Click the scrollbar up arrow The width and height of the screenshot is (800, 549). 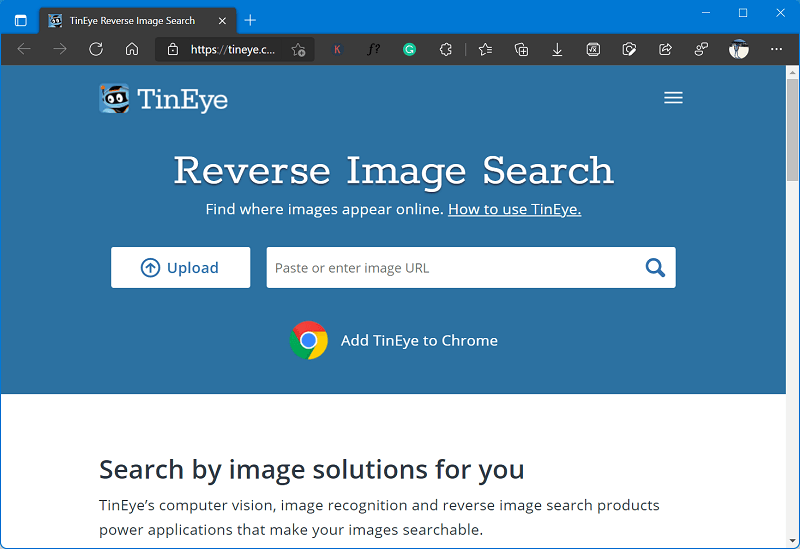click(x=792, y=72)
